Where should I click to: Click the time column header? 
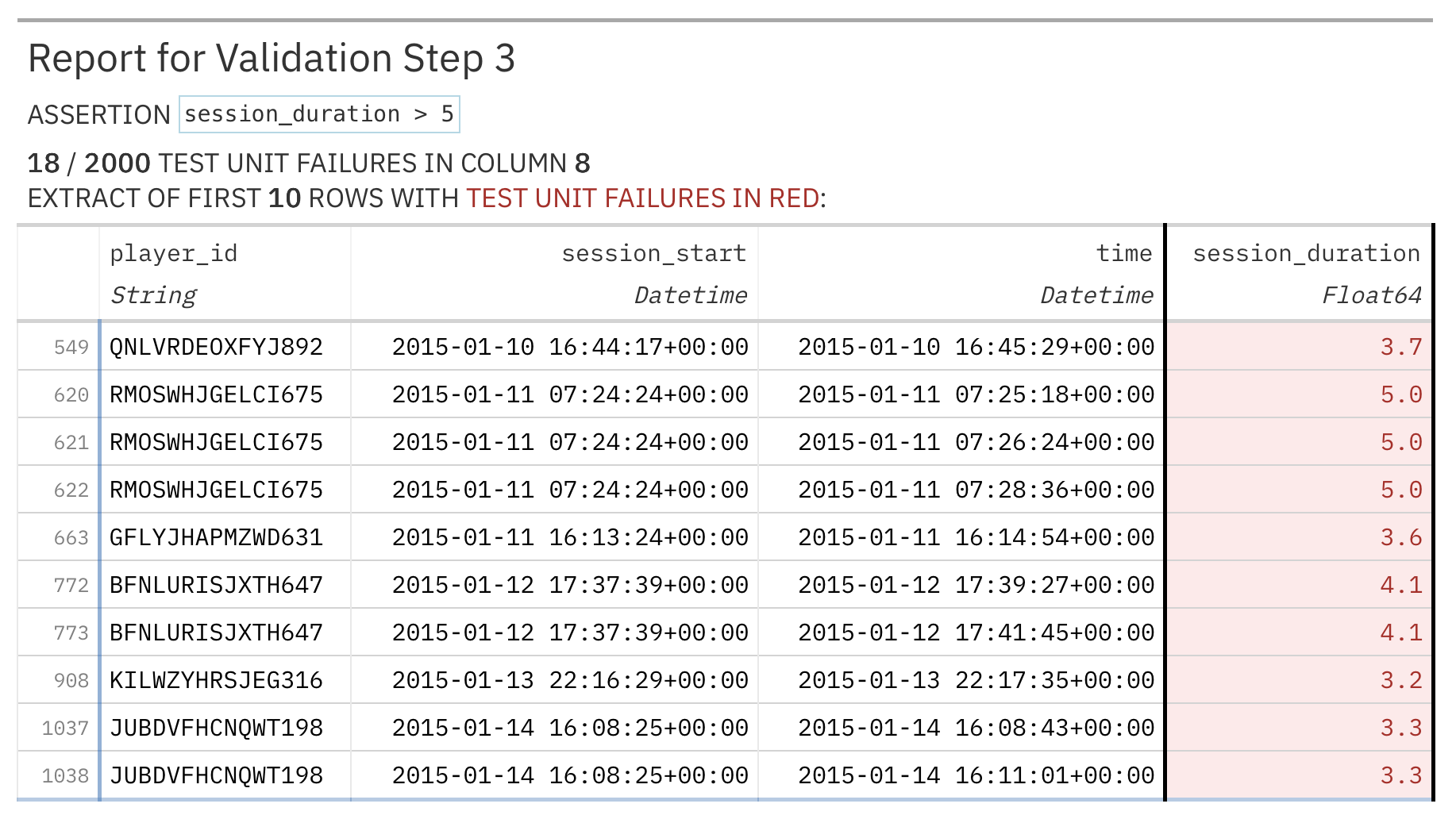coord(1123,254)
